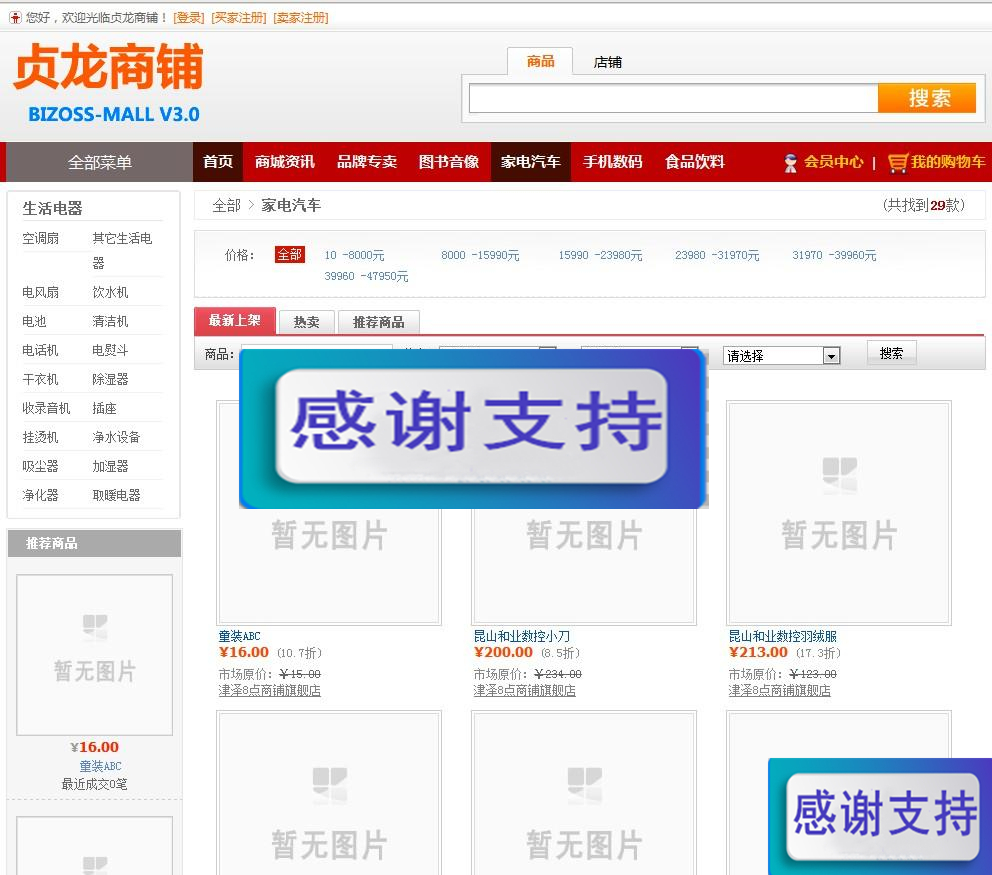Viewport: 992px width, 875px height.
Task: Open product 昆山和业数控羽绒服
Action: coord(783,636)
